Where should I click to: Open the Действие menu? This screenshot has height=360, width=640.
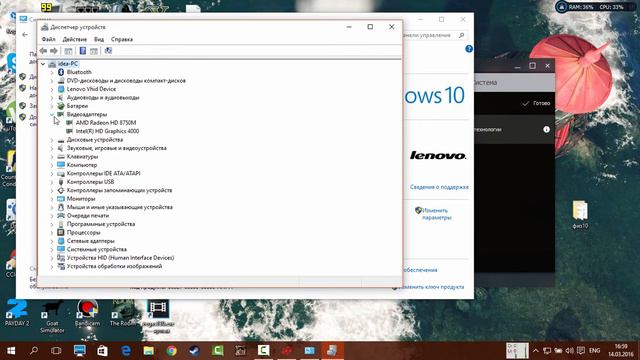tap(75, 39)
